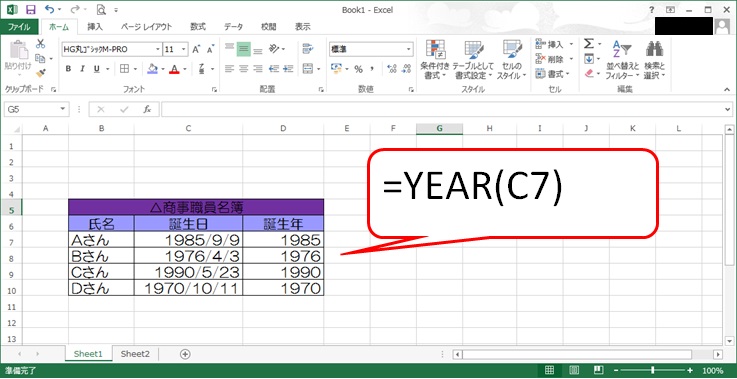
Task: Click the Merge and Center icon
Action: coord(308,69)
